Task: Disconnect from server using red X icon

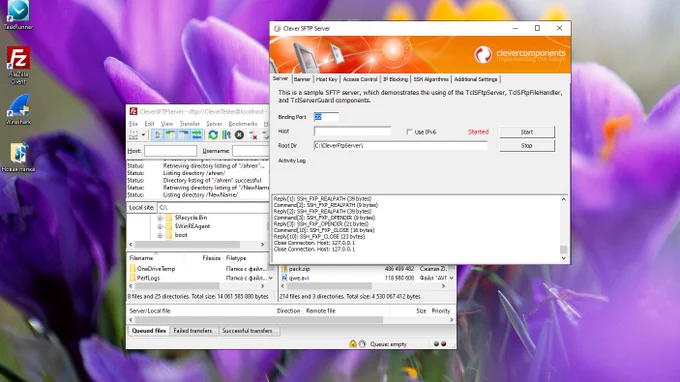Action: tap(253, 135)
